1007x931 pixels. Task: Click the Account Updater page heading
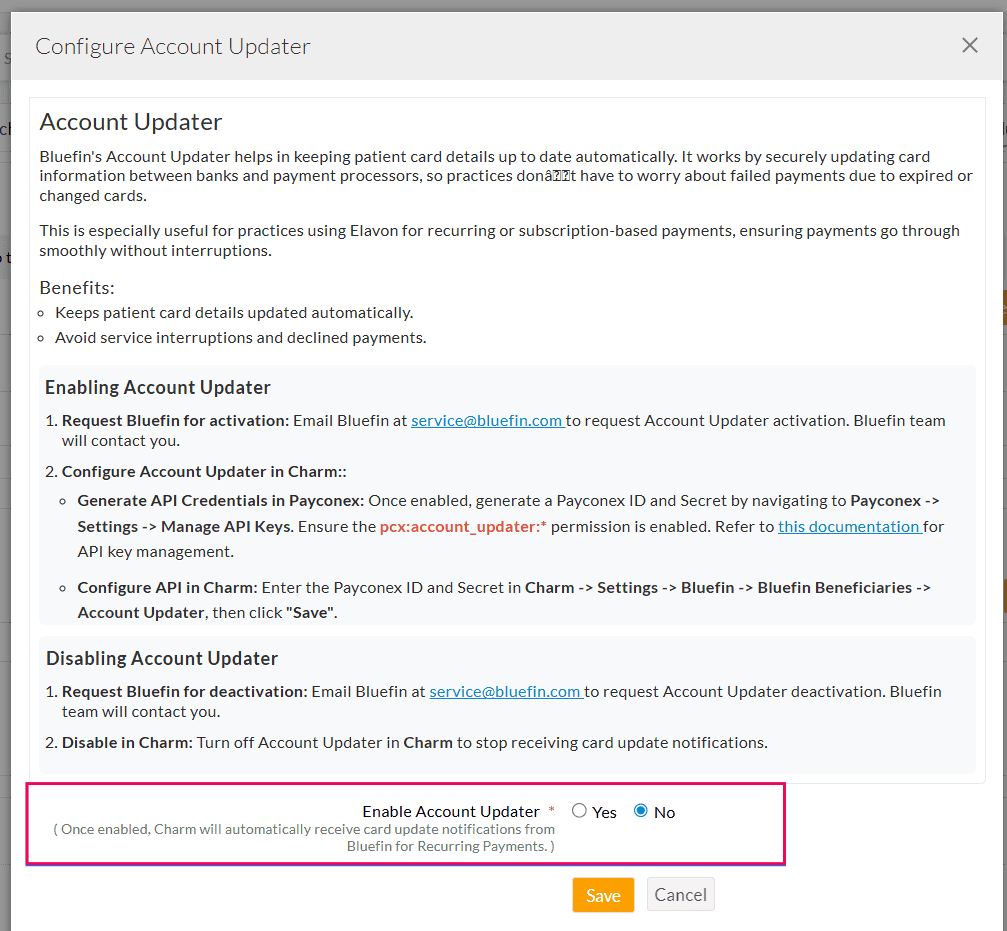pos(130,122)
